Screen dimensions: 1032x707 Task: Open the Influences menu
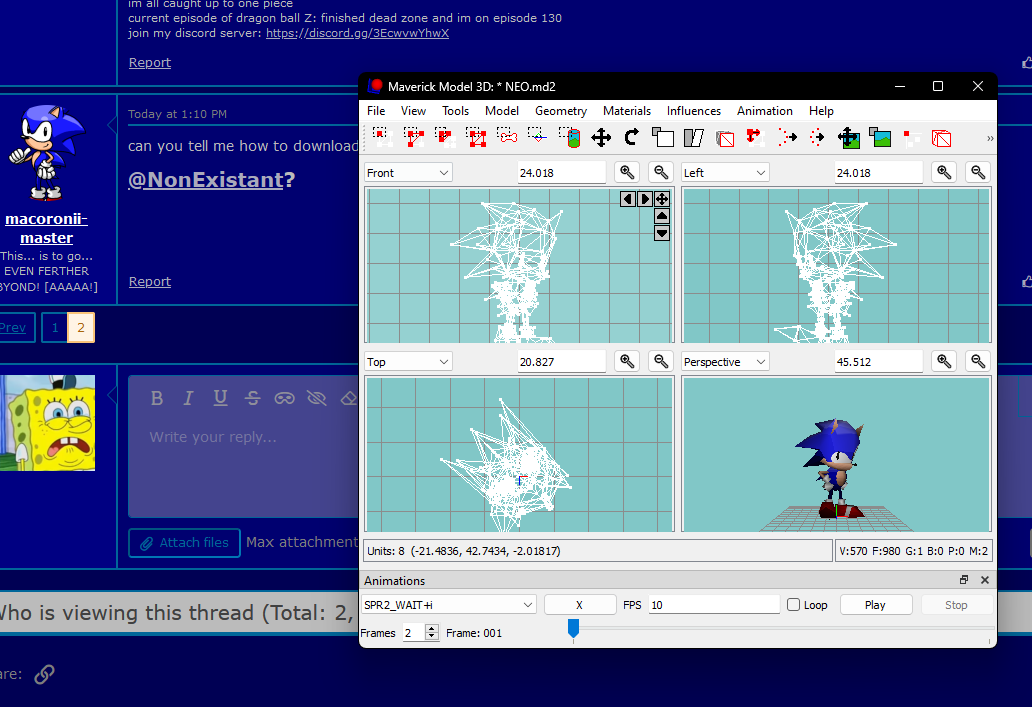[694, 111]
